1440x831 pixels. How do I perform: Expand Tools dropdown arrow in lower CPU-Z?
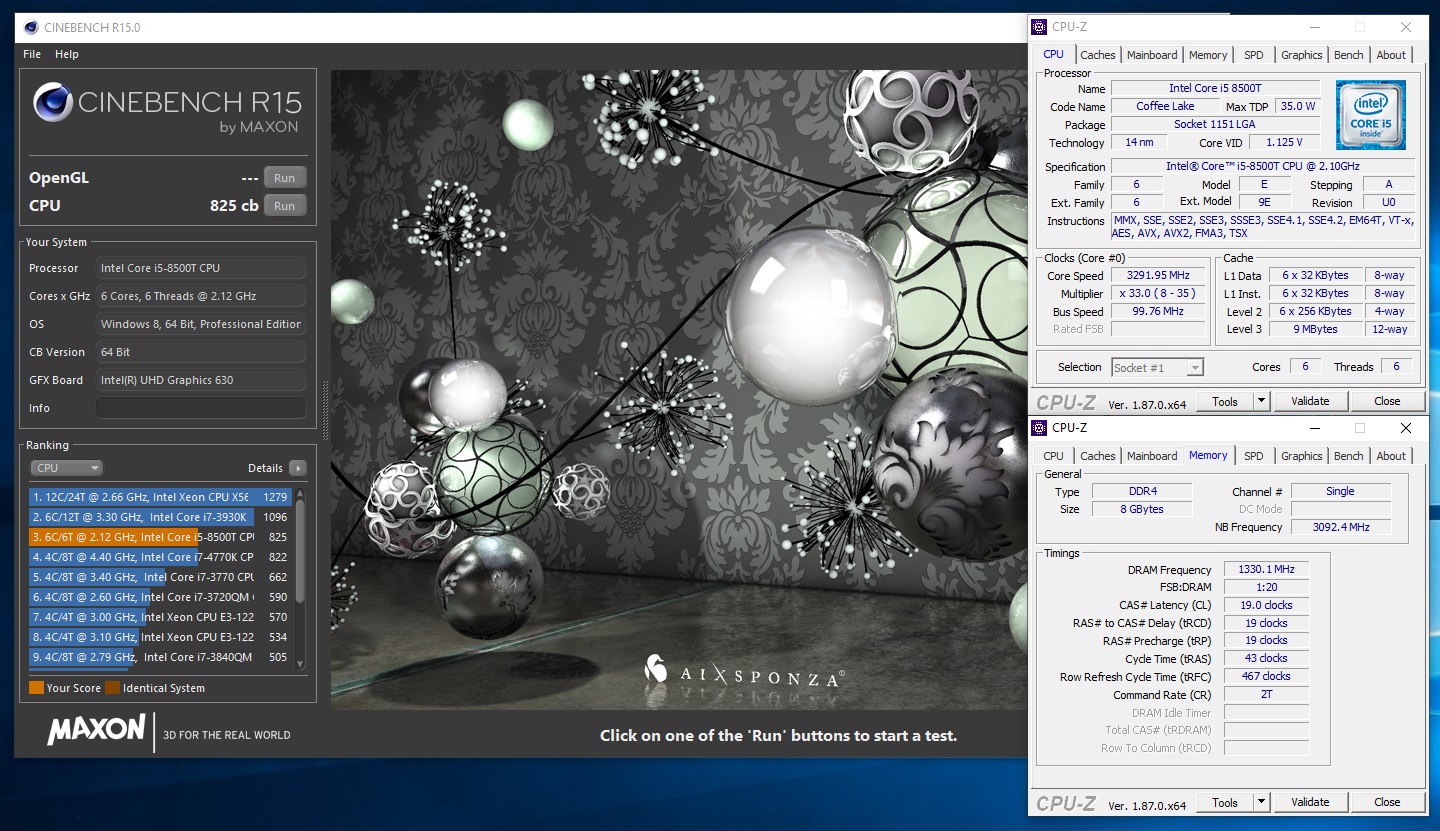coord(1261,802)
